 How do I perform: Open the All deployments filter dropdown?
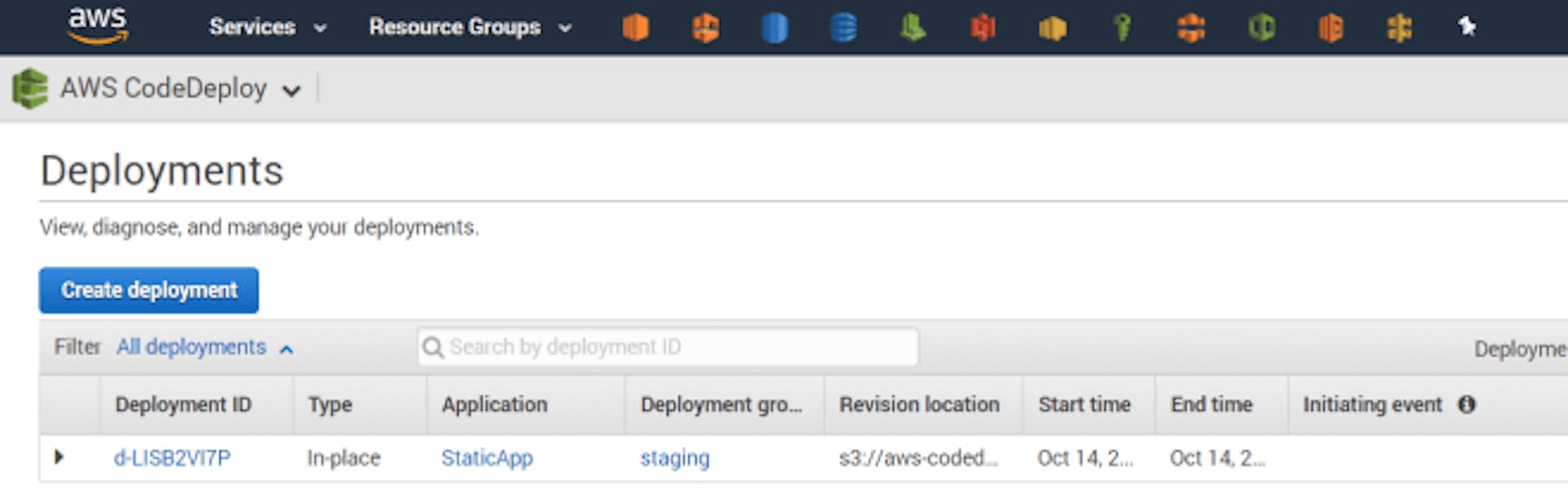[204, 348]
